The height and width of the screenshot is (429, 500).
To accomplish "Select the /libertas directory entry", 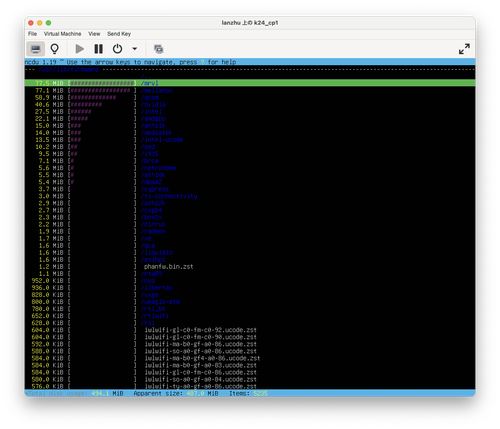I will pyautogui.click(x=156, y=288).
